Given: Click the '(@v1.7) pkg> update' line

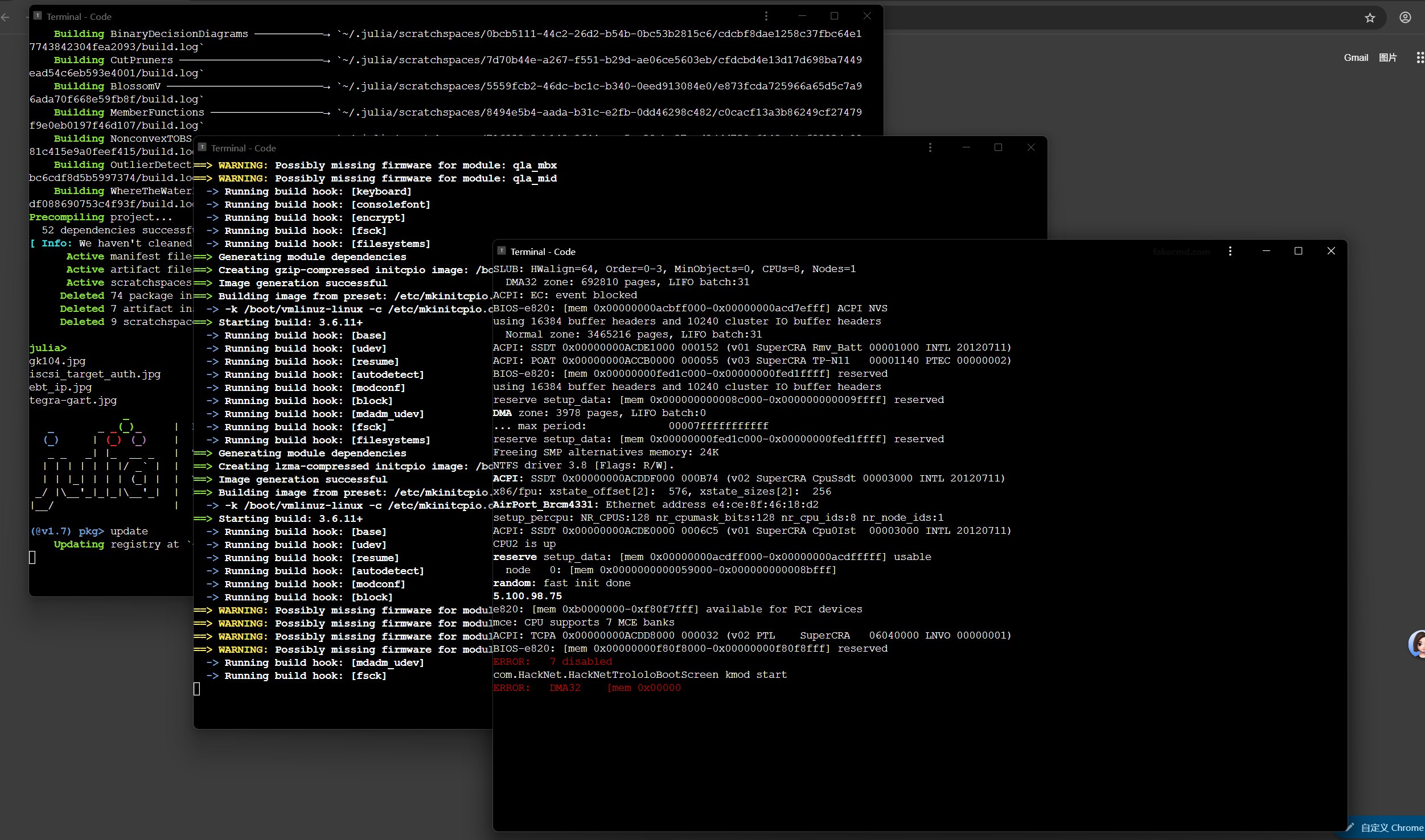Looking at the screenshot, I should point(89,531).
